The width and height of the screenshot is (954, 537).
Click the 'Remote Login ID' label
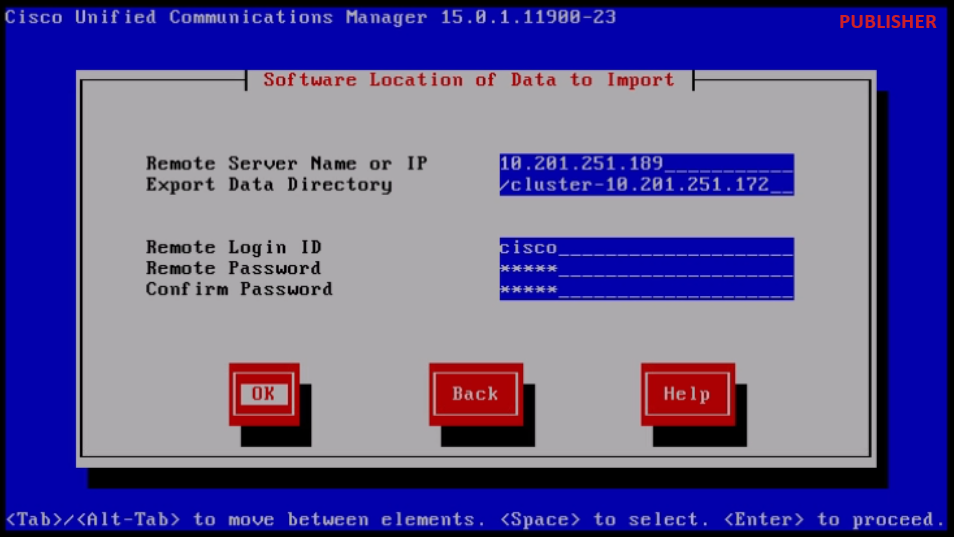234,248
